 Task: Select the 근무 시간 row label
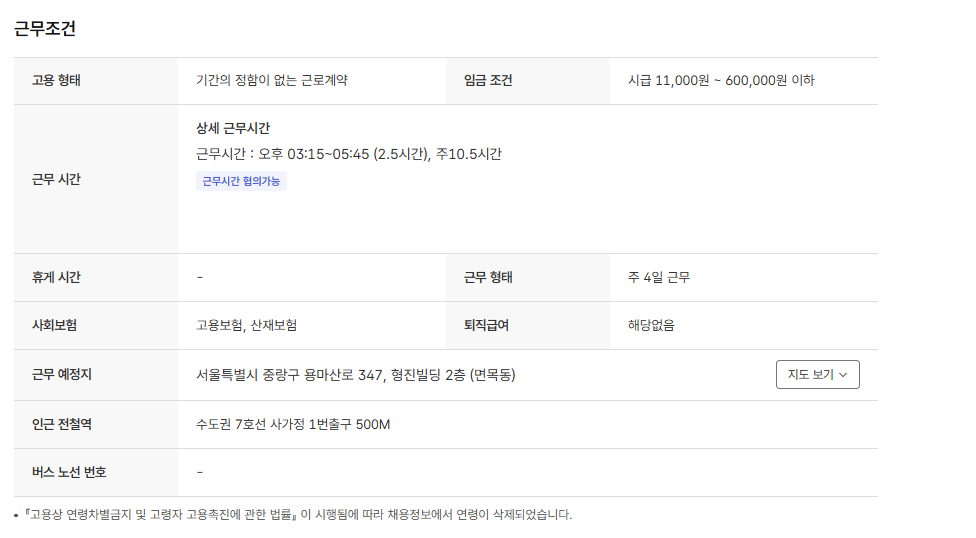click(56, 180)
